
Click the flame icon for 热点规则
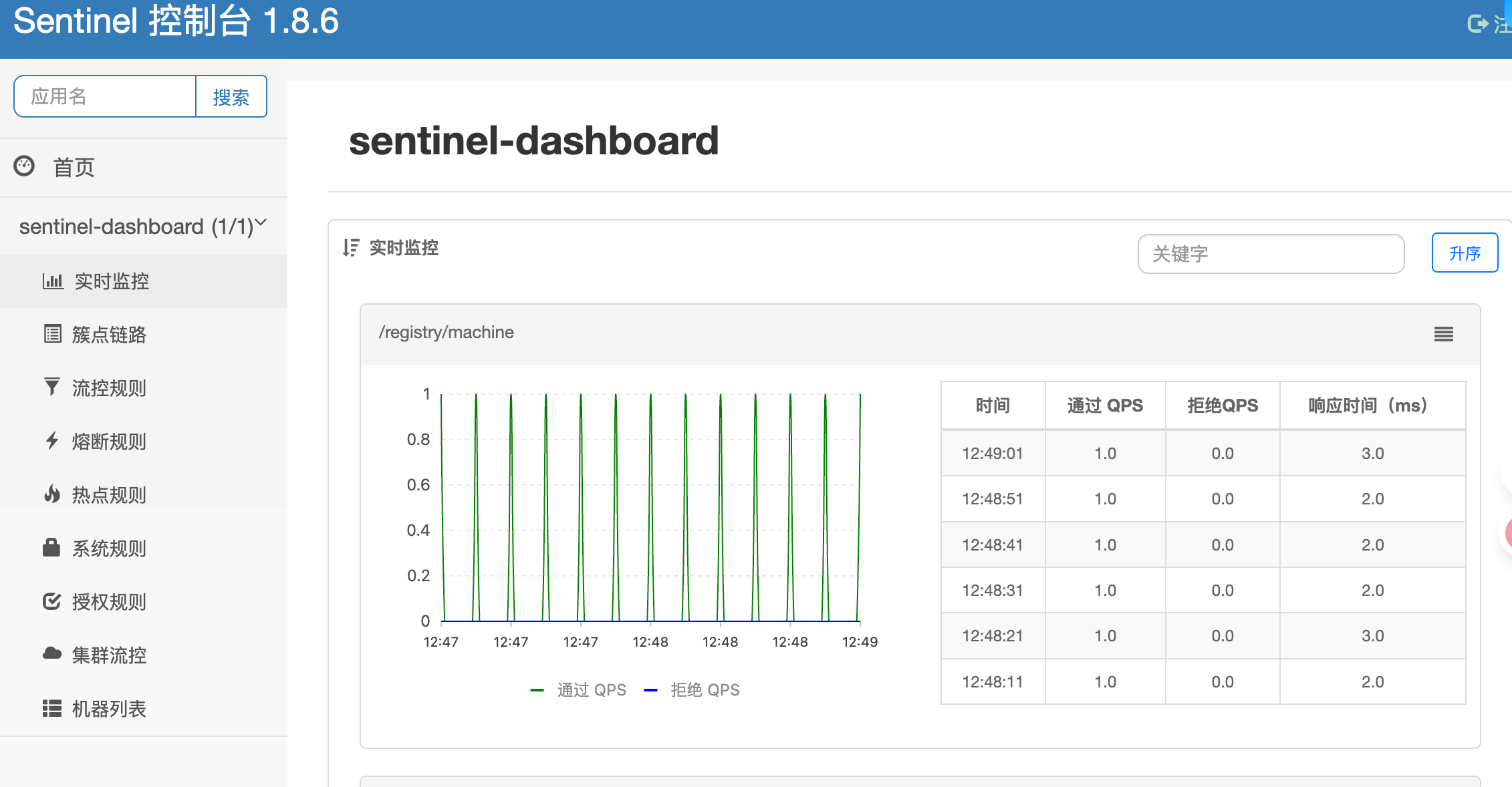pos(51,494)
